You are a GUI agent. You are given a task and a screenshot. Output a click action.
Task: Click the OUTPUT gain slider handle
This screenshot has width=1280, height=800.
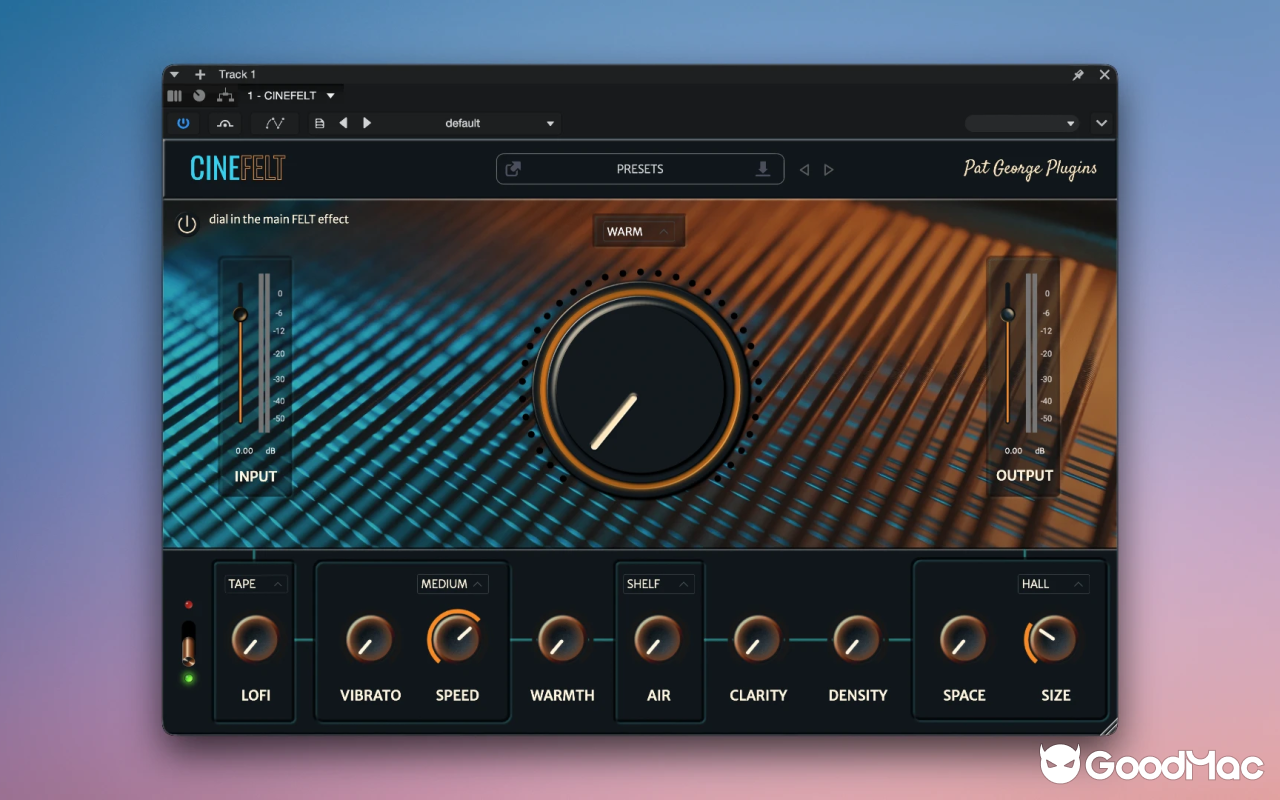point(1008,314)
